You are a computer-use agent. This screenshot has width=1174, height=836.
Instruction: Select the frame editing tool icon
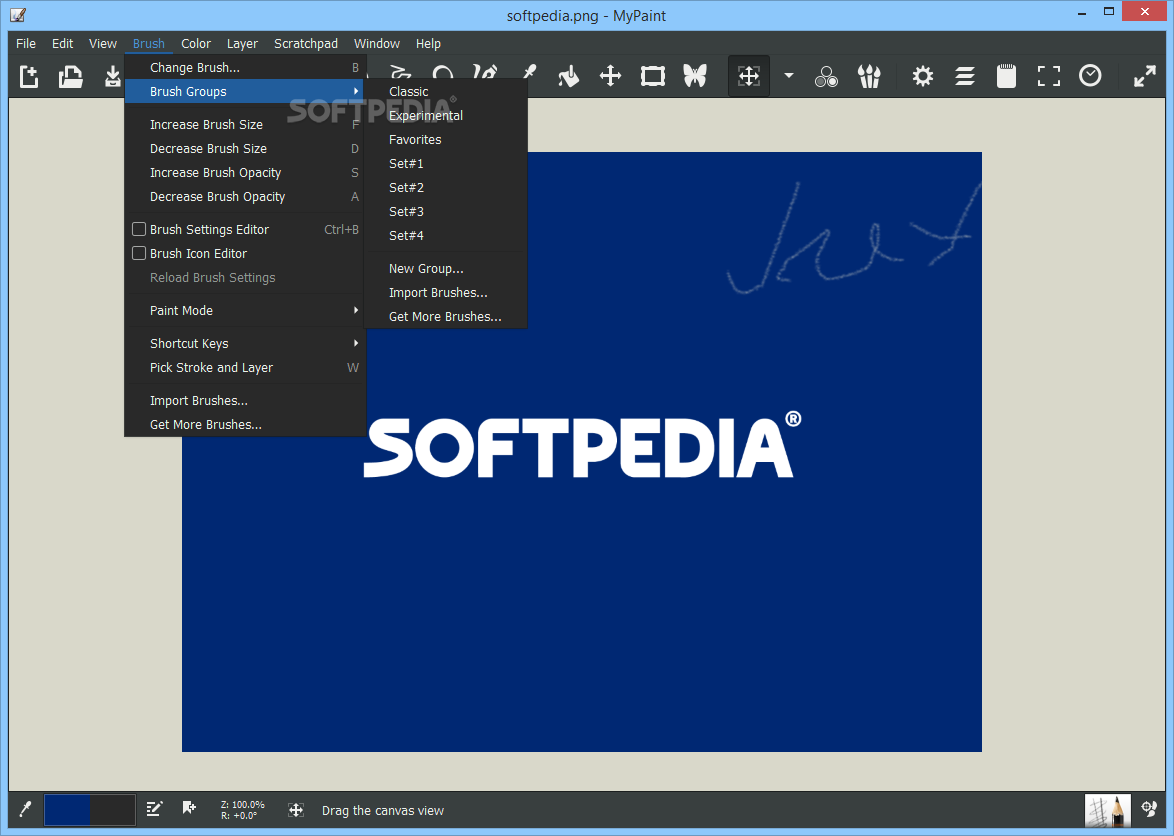click(653, 76)
